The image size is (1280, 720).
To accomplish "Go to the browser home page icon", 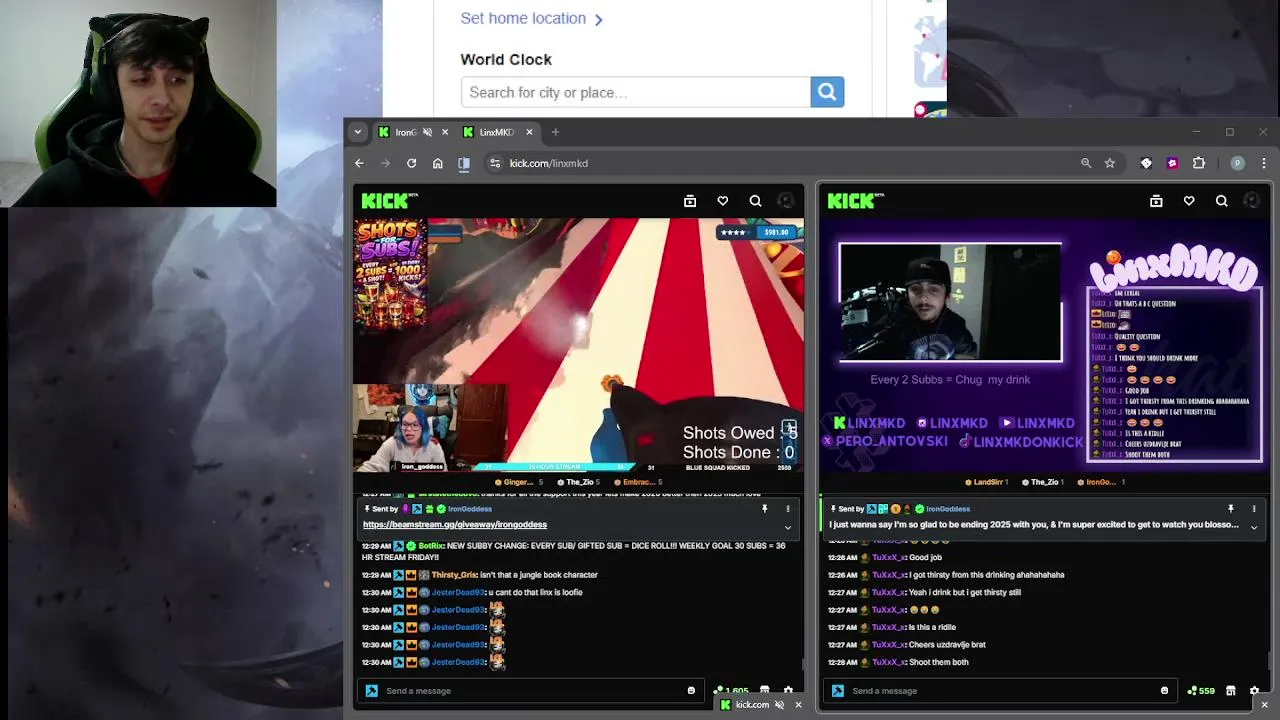I will 438,163.
